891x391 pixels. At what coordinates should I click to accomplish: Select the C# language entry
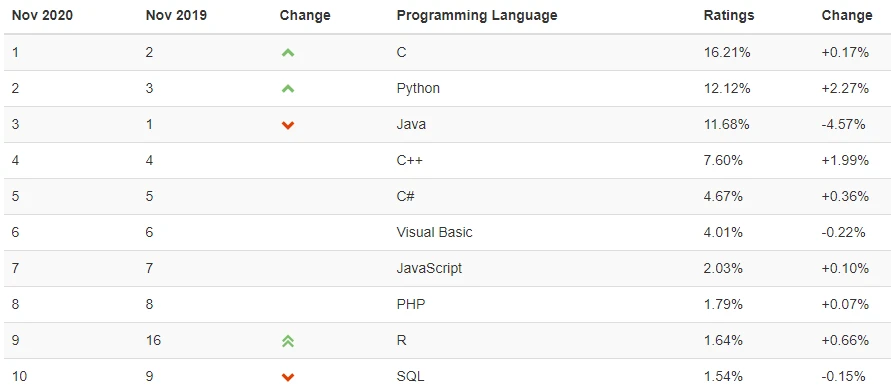pos(406,196)
